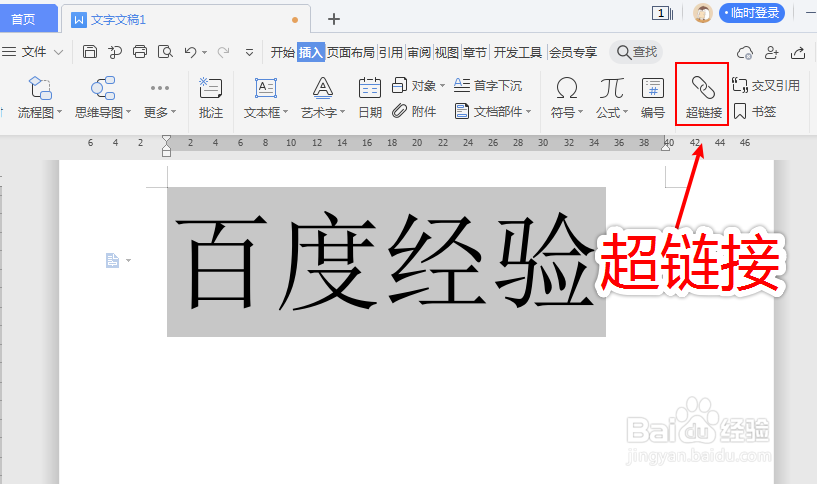Switch to View (视图) tab
Image resolution: width=817 pixels, height=484 pixels.
coord(447,52)
